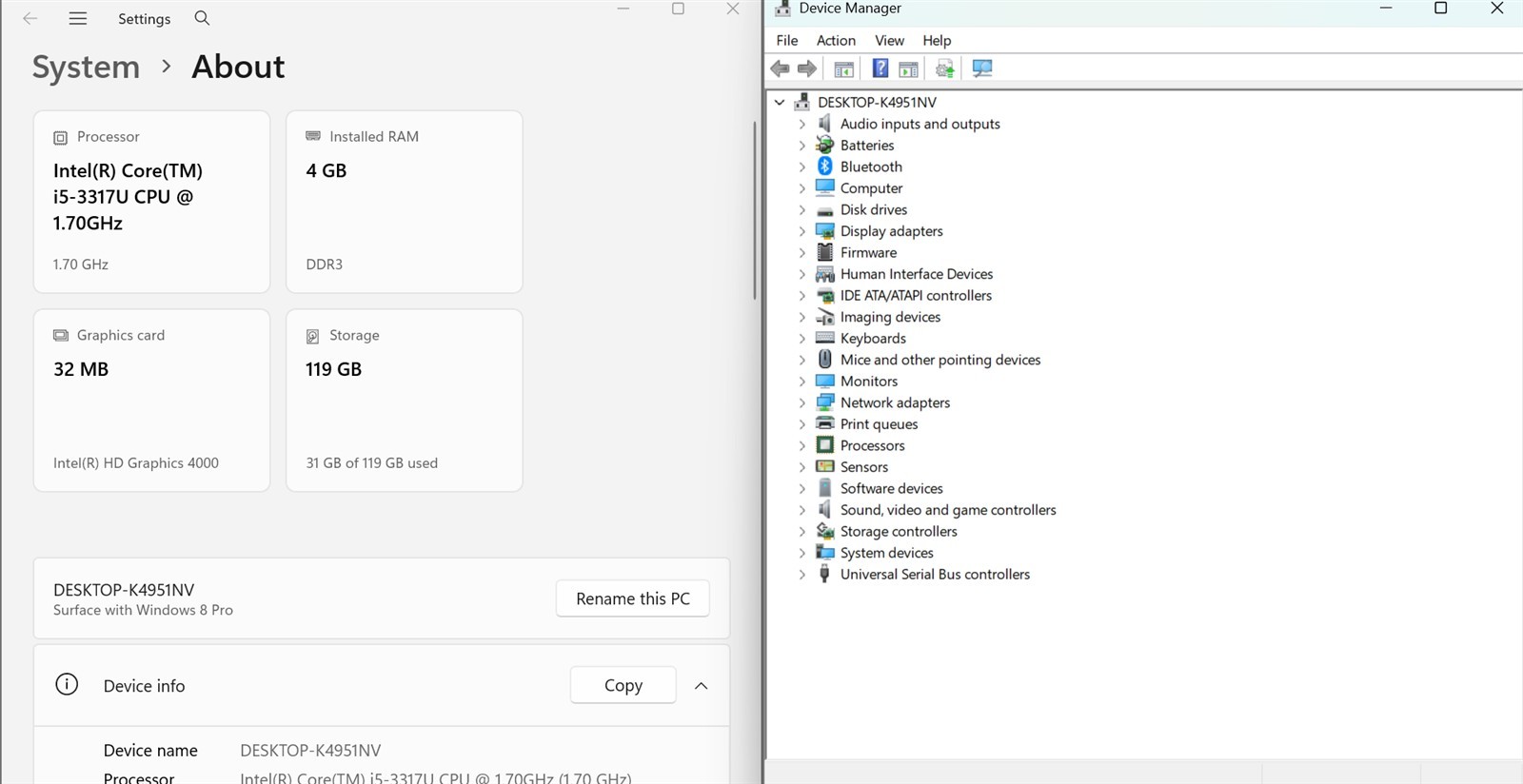Click 'Intel(R) HD Graphics 4000' text
1523x784 pixels.
click(x=136, y=462)
